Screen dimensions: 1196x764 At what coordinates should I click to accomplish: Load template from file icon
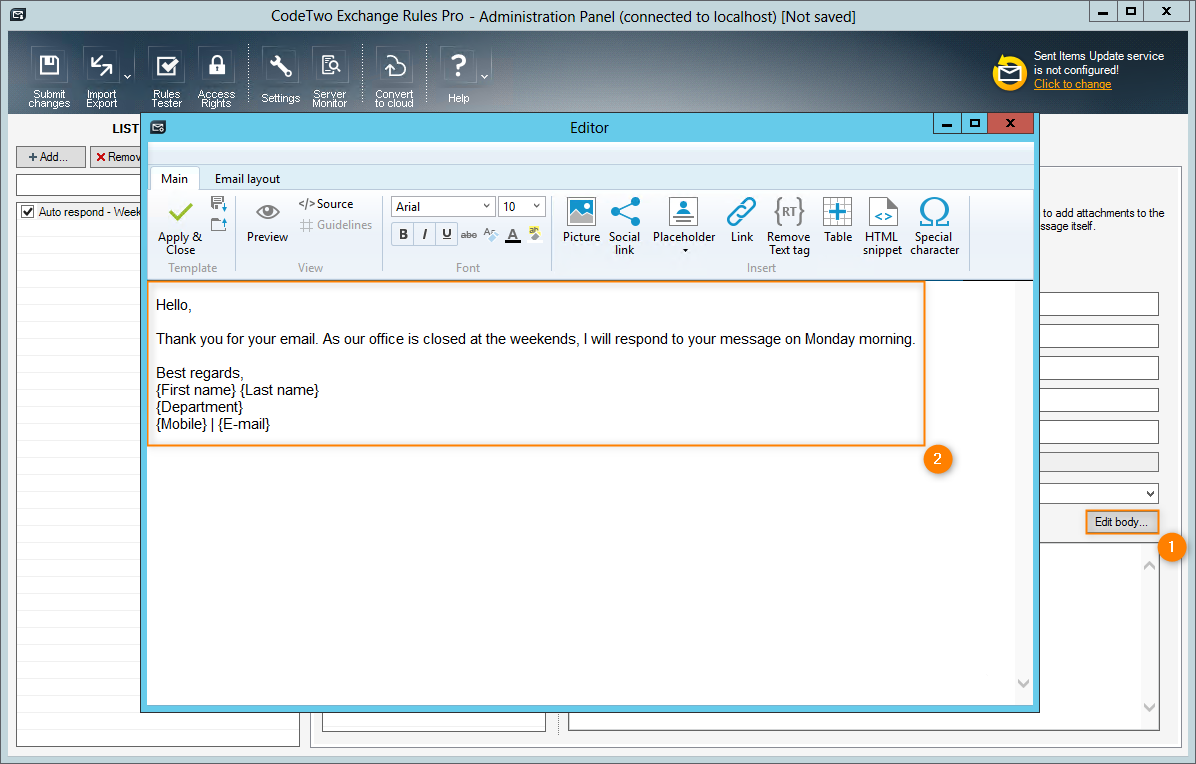(x=219, y=224)
